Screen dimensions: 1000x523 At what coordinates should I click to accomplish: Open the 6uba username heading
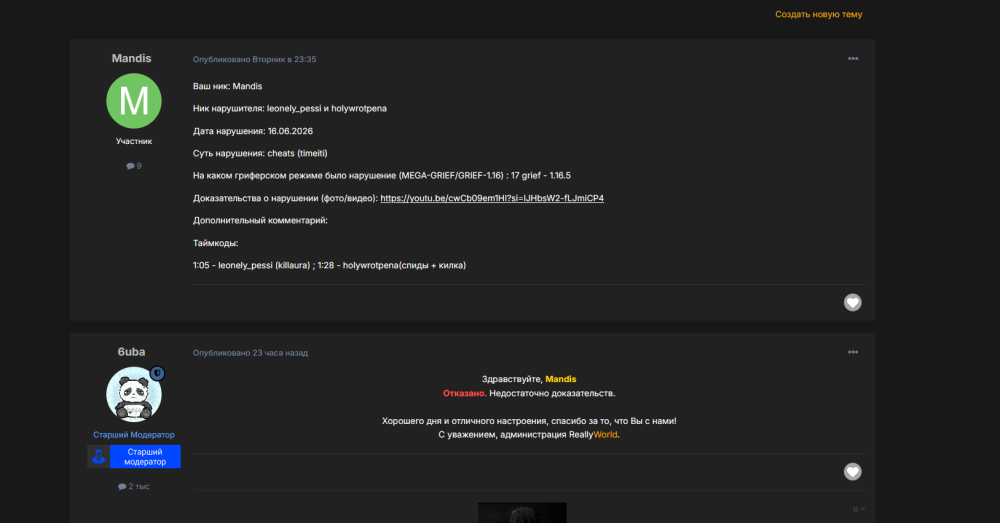[131, 351]
